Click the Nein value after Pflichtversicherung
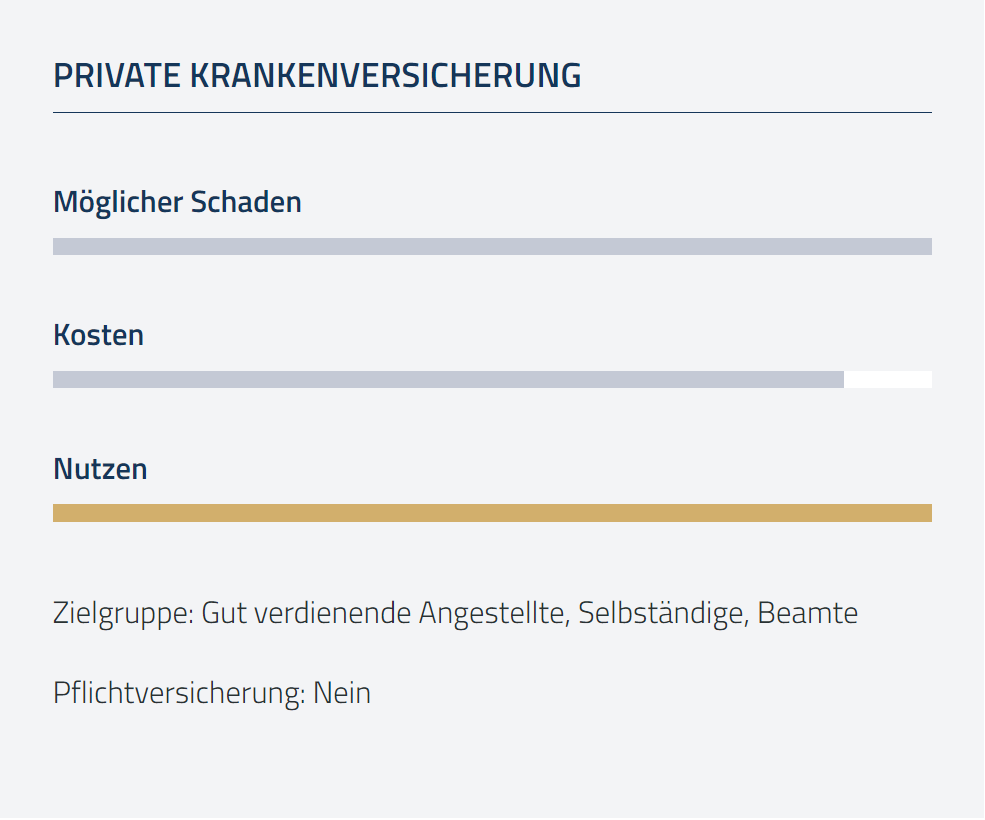This screenshot has height=820, width=985. 342,694
